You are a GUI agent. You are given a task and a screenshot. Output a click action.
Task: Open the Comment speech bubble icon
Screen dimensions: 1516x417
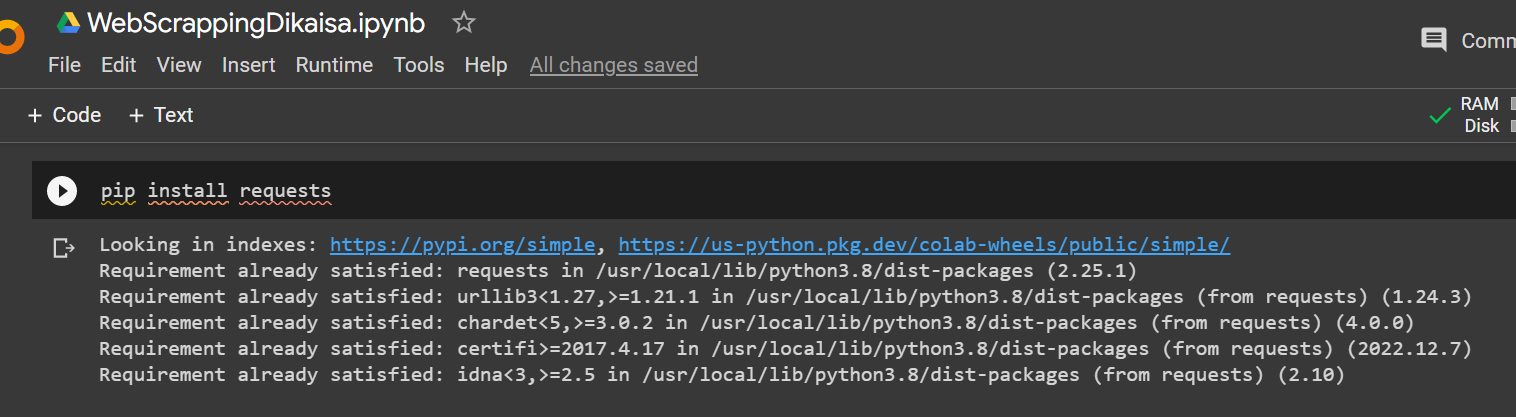click(1434, 40)
